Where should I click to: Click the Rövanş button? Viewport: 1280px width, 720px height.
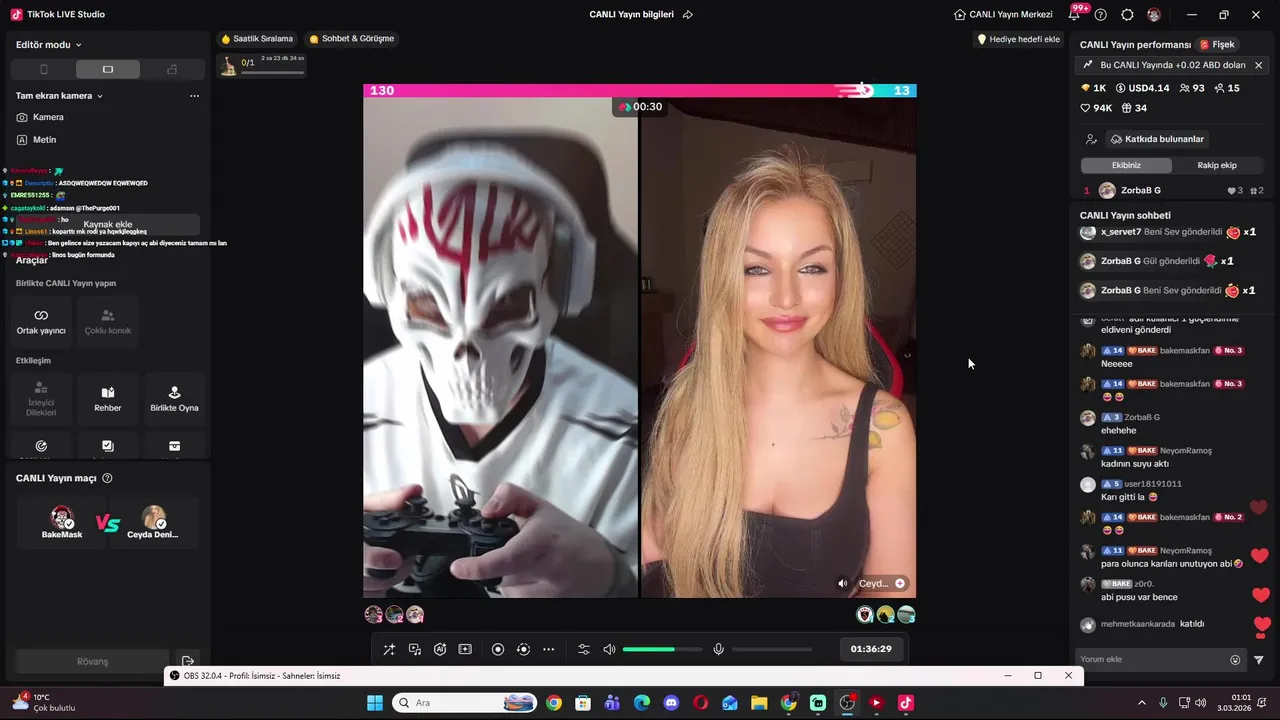(x=92, y=661)
